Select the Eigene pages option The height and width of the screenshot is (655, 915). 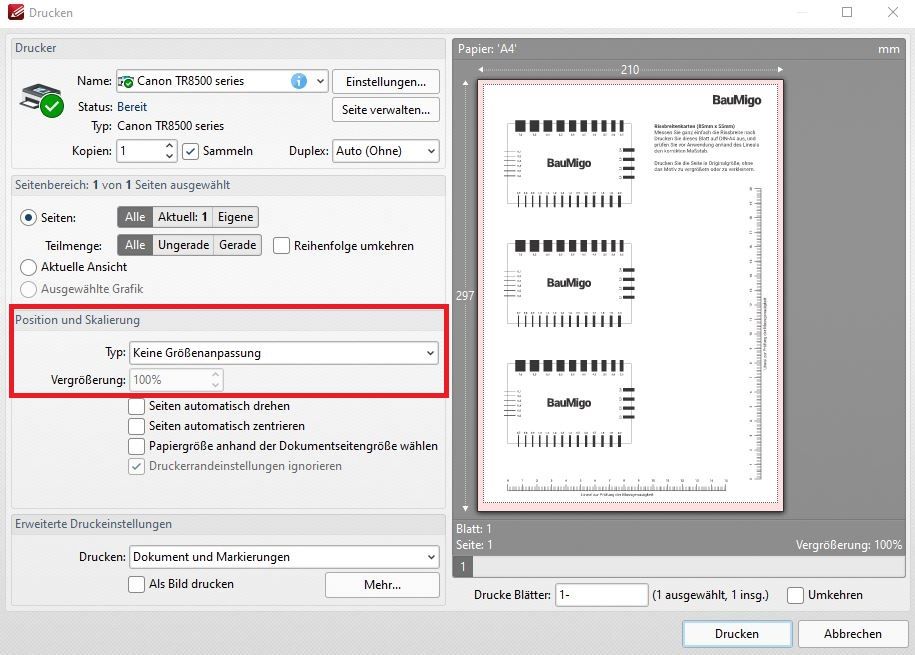tap(235, 217)
